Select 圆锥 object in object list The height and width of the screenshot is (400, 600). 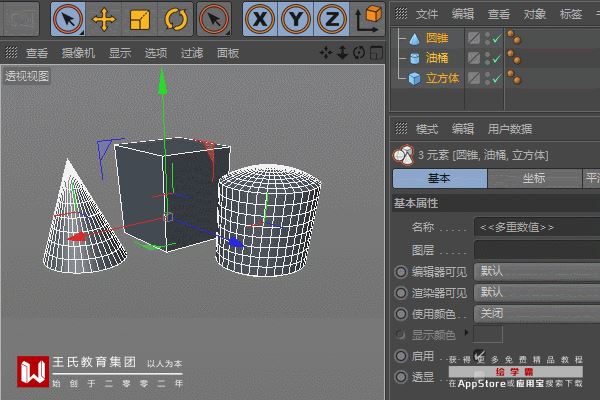(x=437, y=38)
